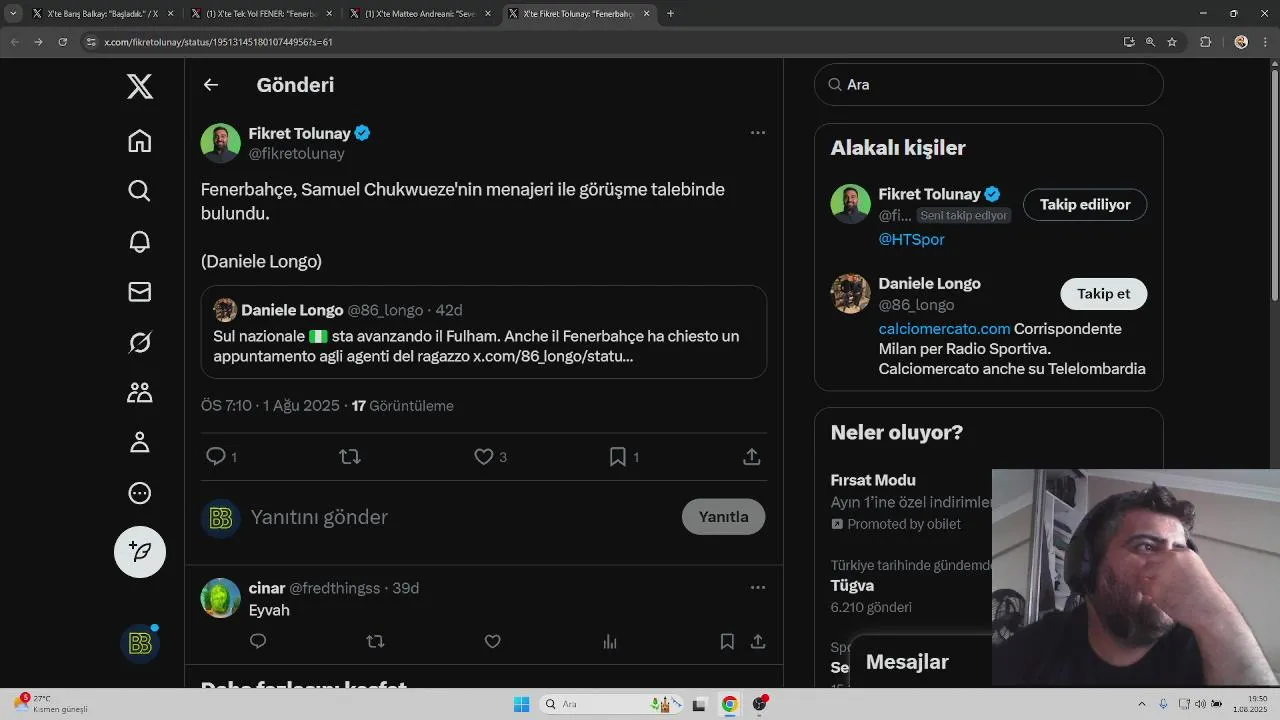Viewport: 1280px width, 720px height.
Task: Open Grok icon in sidebar
Action: coord(140,342)
